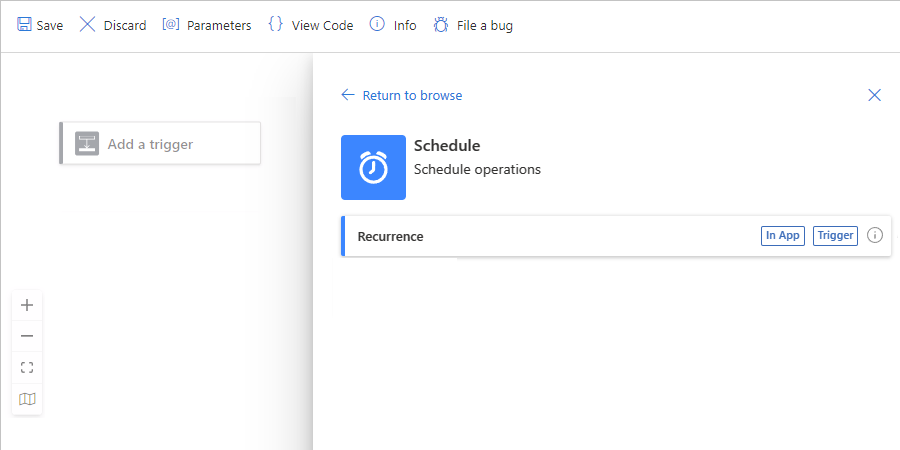
Task: Click the Discard X icon
Action: click(88, 25)
